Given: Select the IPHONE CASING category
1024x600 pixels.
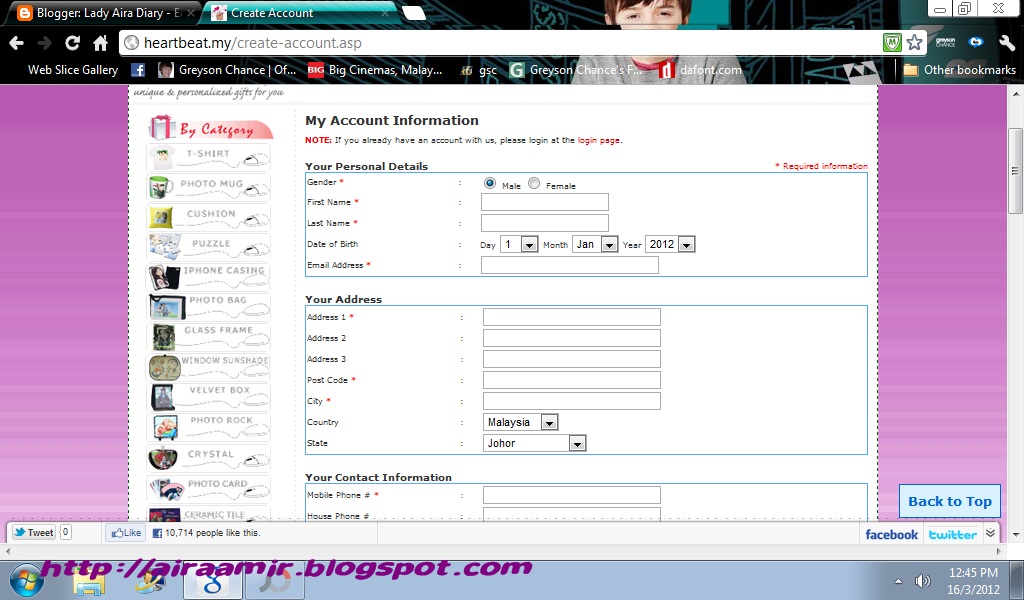Looking at the screenshot, I should 208,277.
